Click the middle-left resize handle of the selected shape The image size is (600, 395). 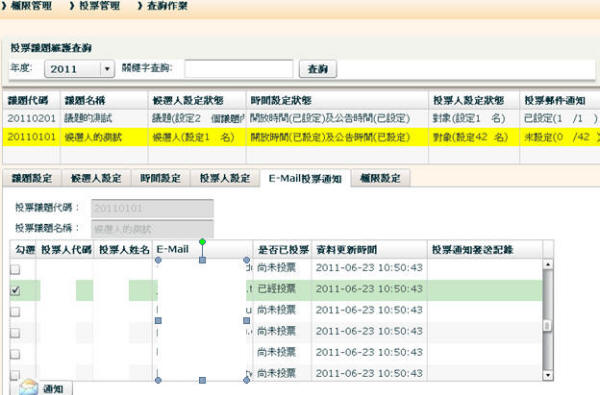[x=158, y=320]
